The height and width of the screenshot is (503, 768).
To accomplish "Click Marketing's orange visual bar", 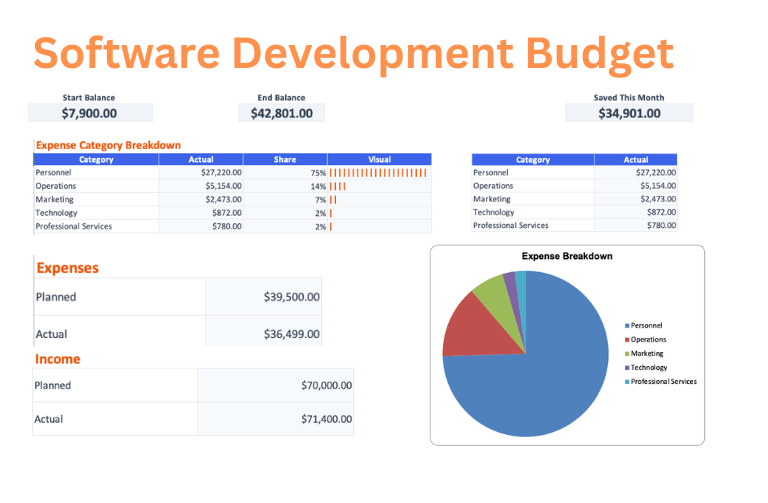I will (x=333, y=200).
